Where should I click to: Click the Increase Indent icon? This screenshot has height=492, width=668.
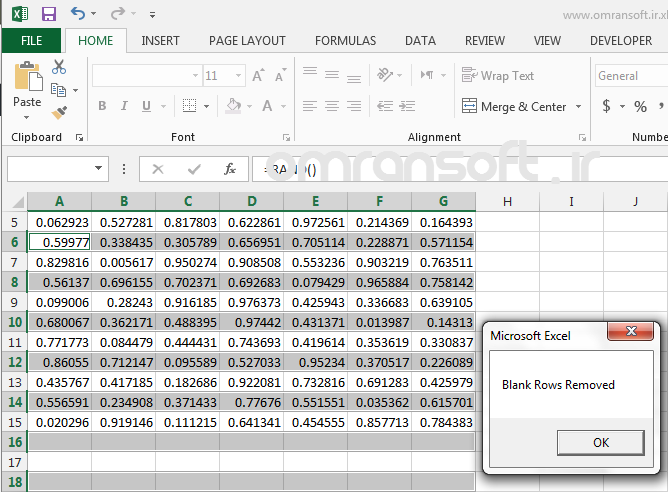pos(407,106)
